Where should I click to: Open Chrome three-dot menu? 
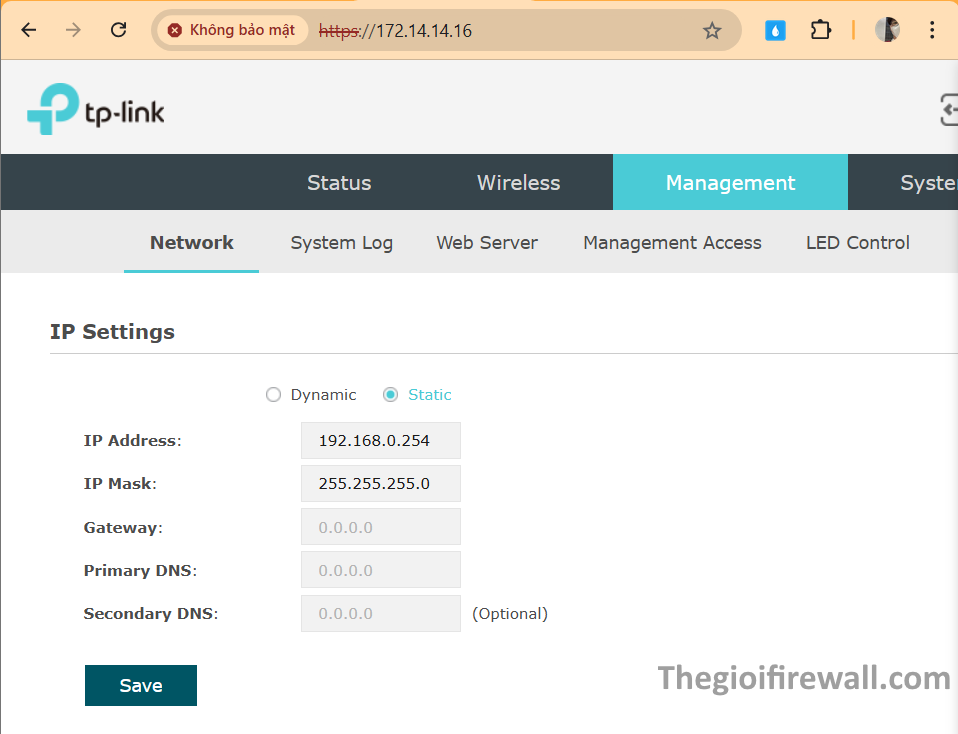(932, 30)
